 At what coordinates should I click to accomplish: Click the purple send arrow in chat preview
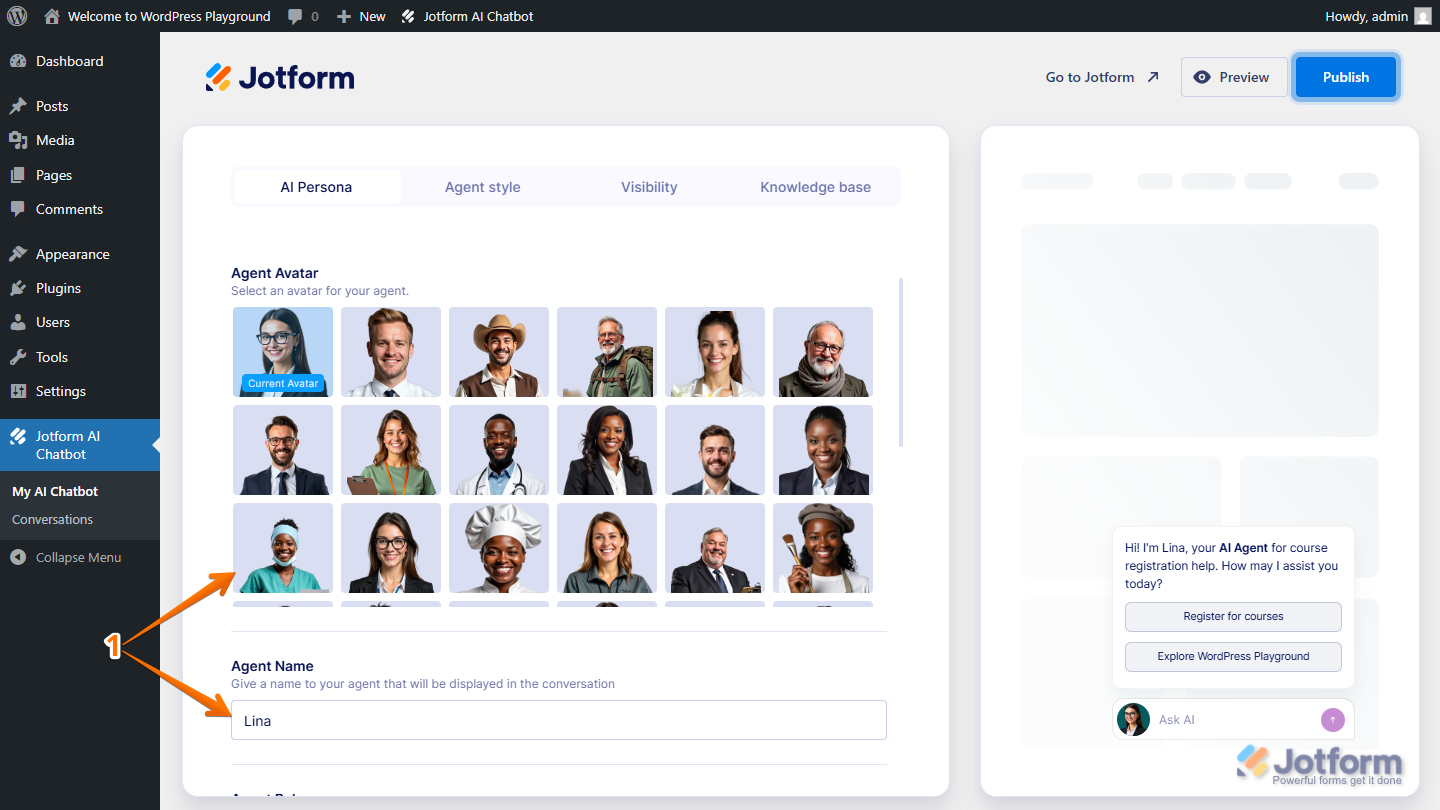click(1333, 720)
